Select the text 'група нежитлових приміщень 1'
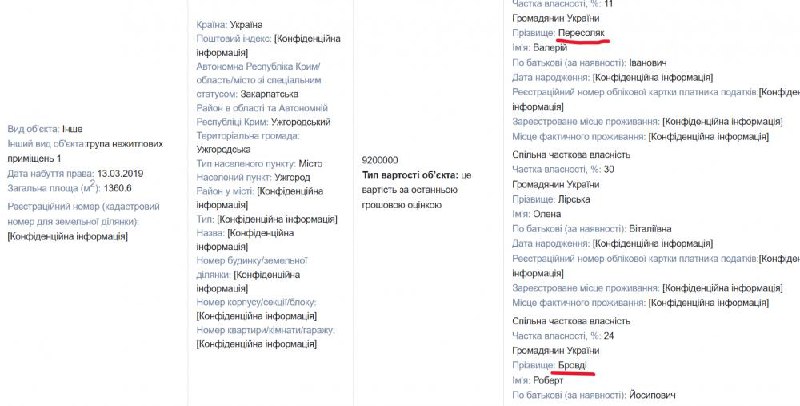 click(x=85, y=151)
